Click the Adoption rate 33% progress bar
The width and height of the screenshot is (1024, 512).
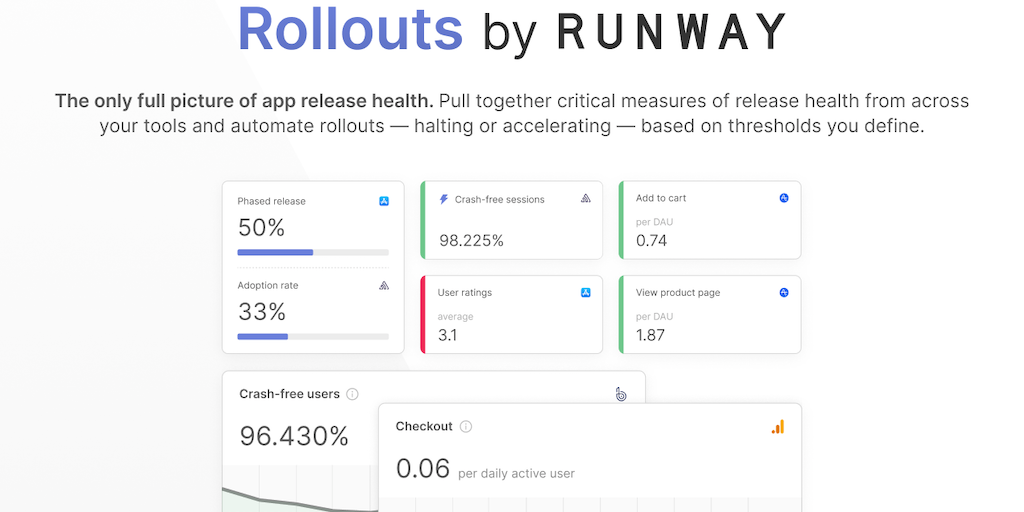[x=313, y=337]
